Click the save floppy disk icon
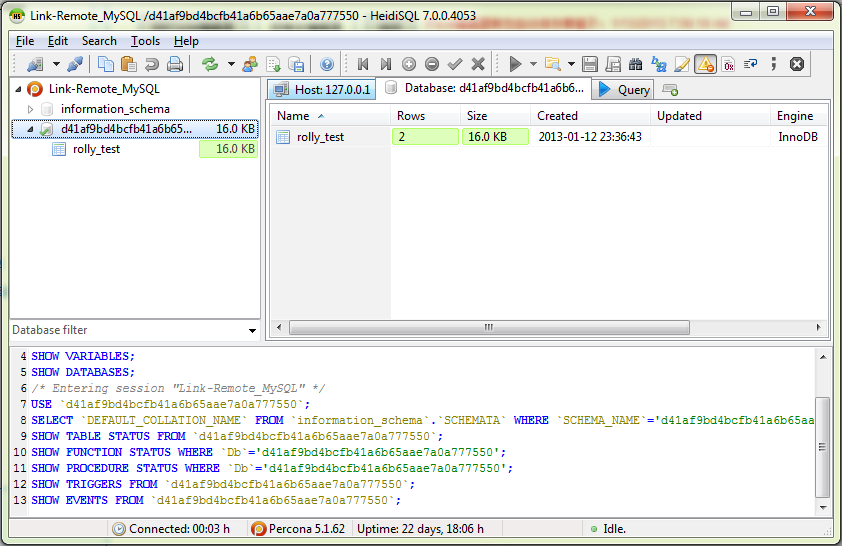The image size is (842, 546). [x=590, y=64]
